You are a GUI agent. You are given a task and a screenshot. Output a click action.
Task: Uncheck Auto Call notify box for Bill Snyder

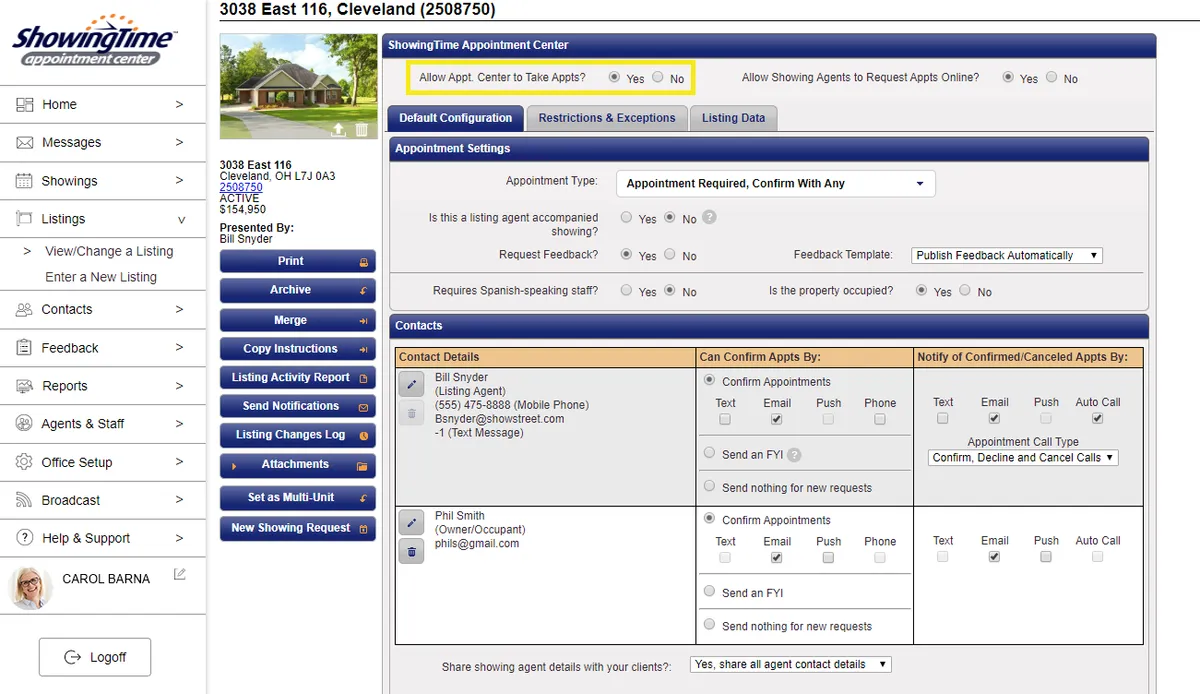click(1098, 418)
